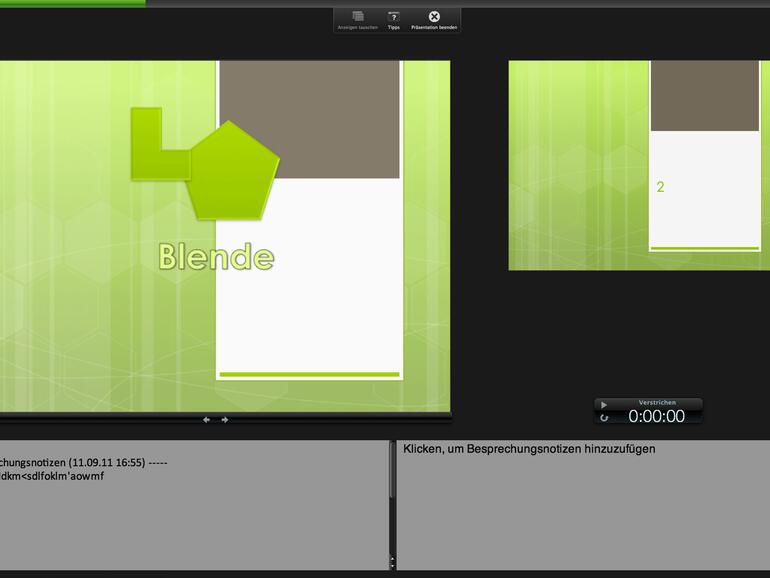Click the notes scrollbar up arrow
Screen dimensions: 770x578
click(392, 559)
